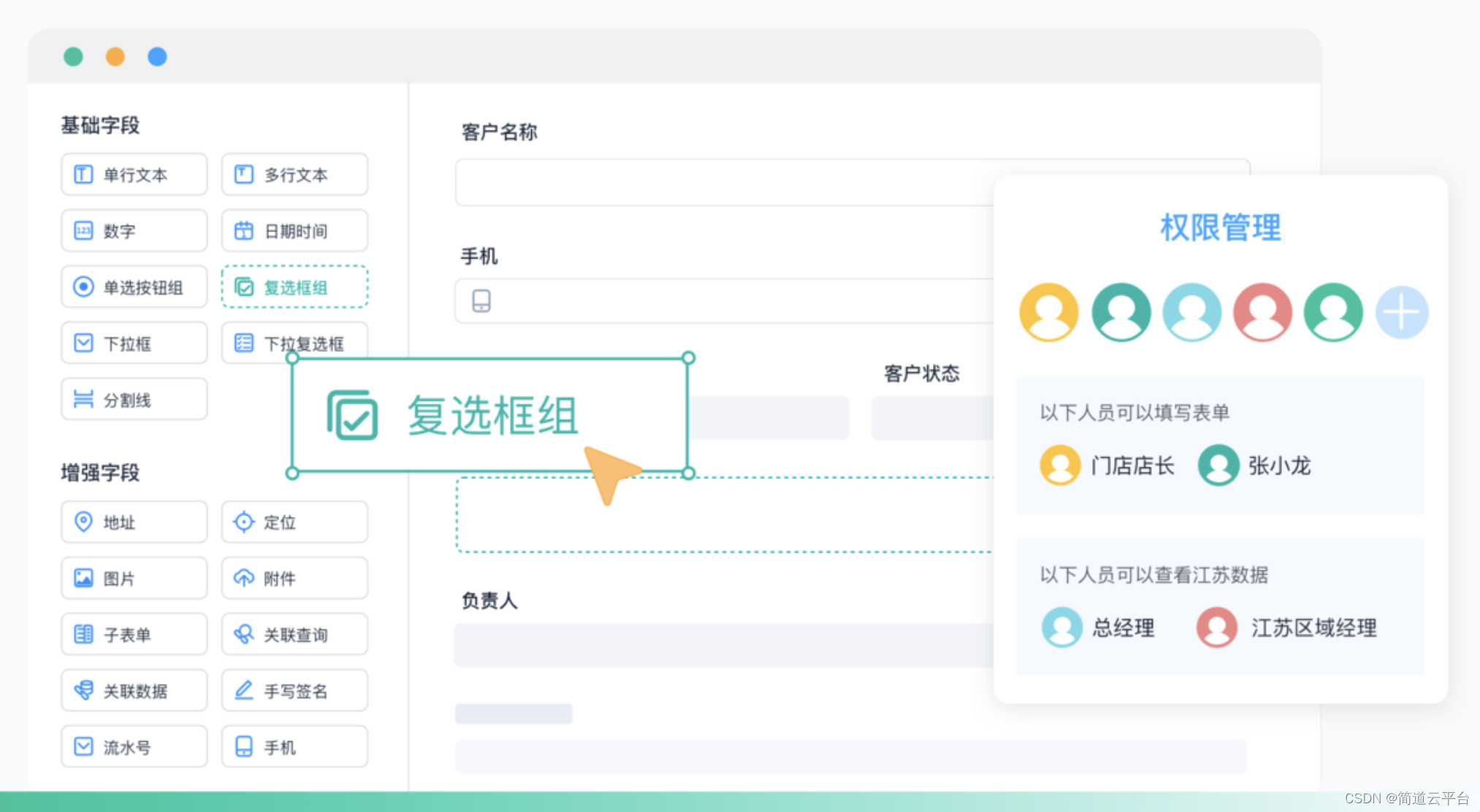The height and width of the screenshot is (812, 1480).
Task: Click the green traffic light button
Action: click(x=73, y=56)
